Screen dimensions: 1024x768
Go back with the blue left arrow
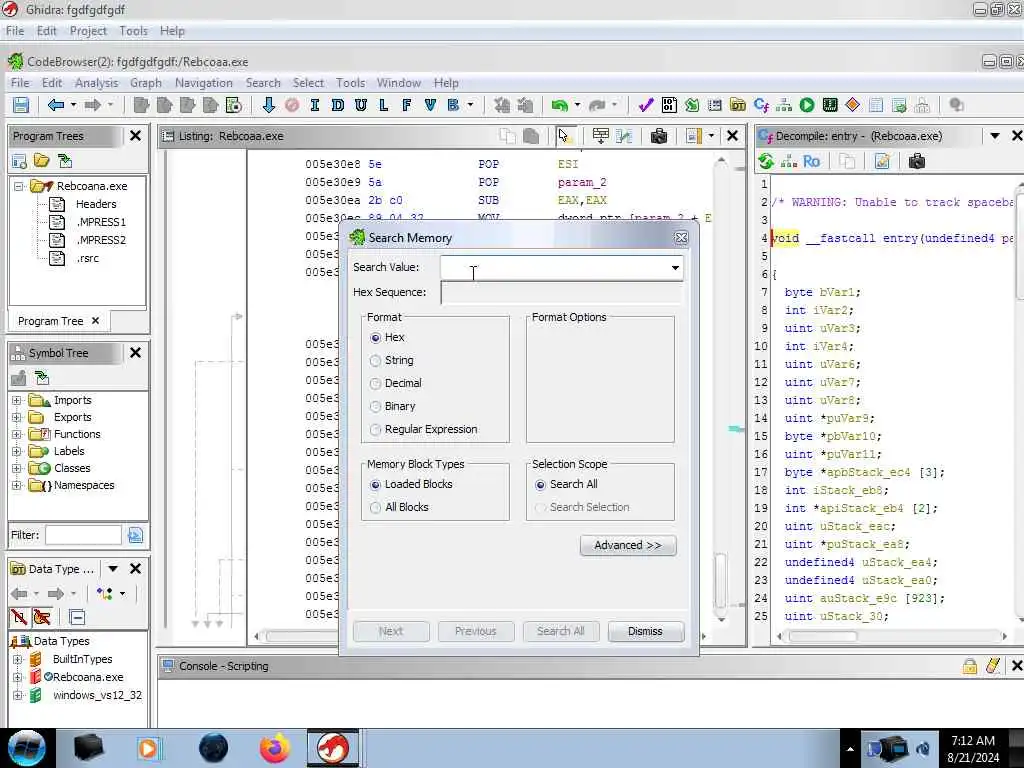(56, 104)
